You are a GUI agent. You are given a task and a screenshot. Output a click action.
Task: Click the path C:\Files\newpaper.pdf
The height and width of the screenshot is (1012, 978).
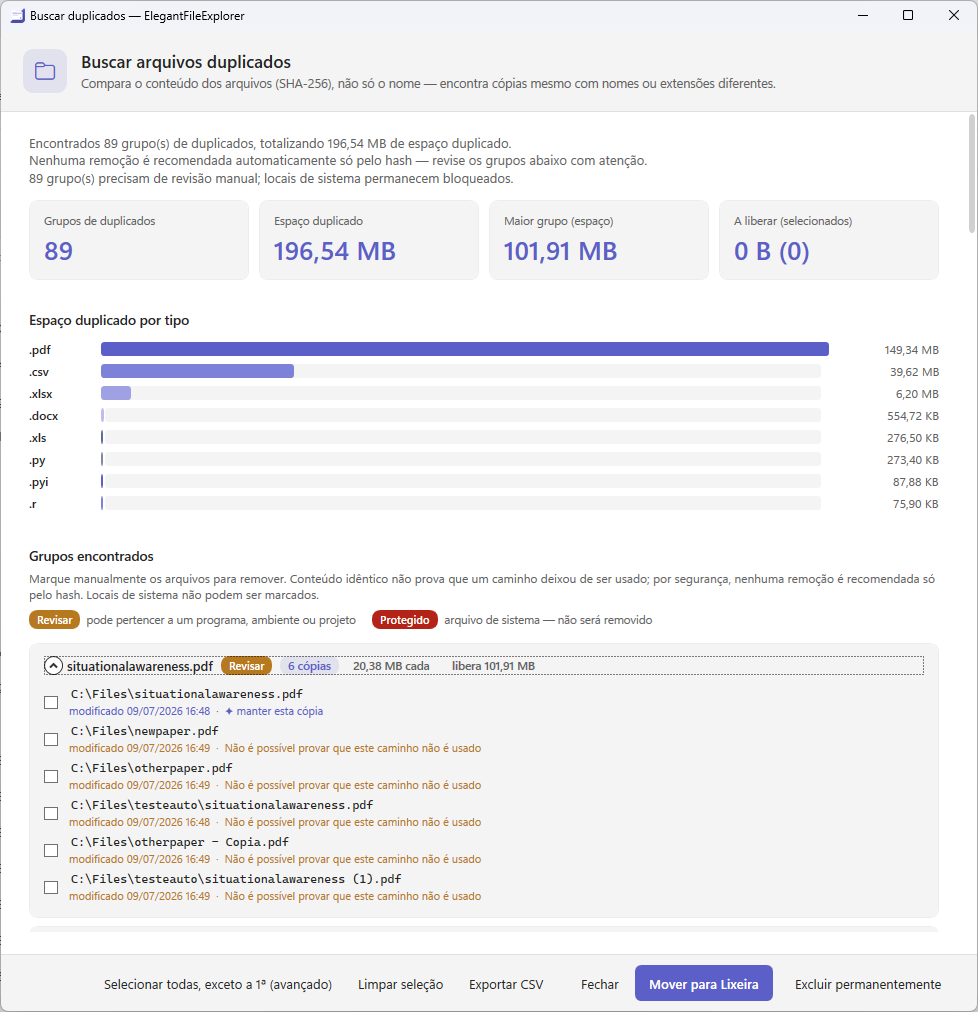pyautogui.click(x=145, y=731)
